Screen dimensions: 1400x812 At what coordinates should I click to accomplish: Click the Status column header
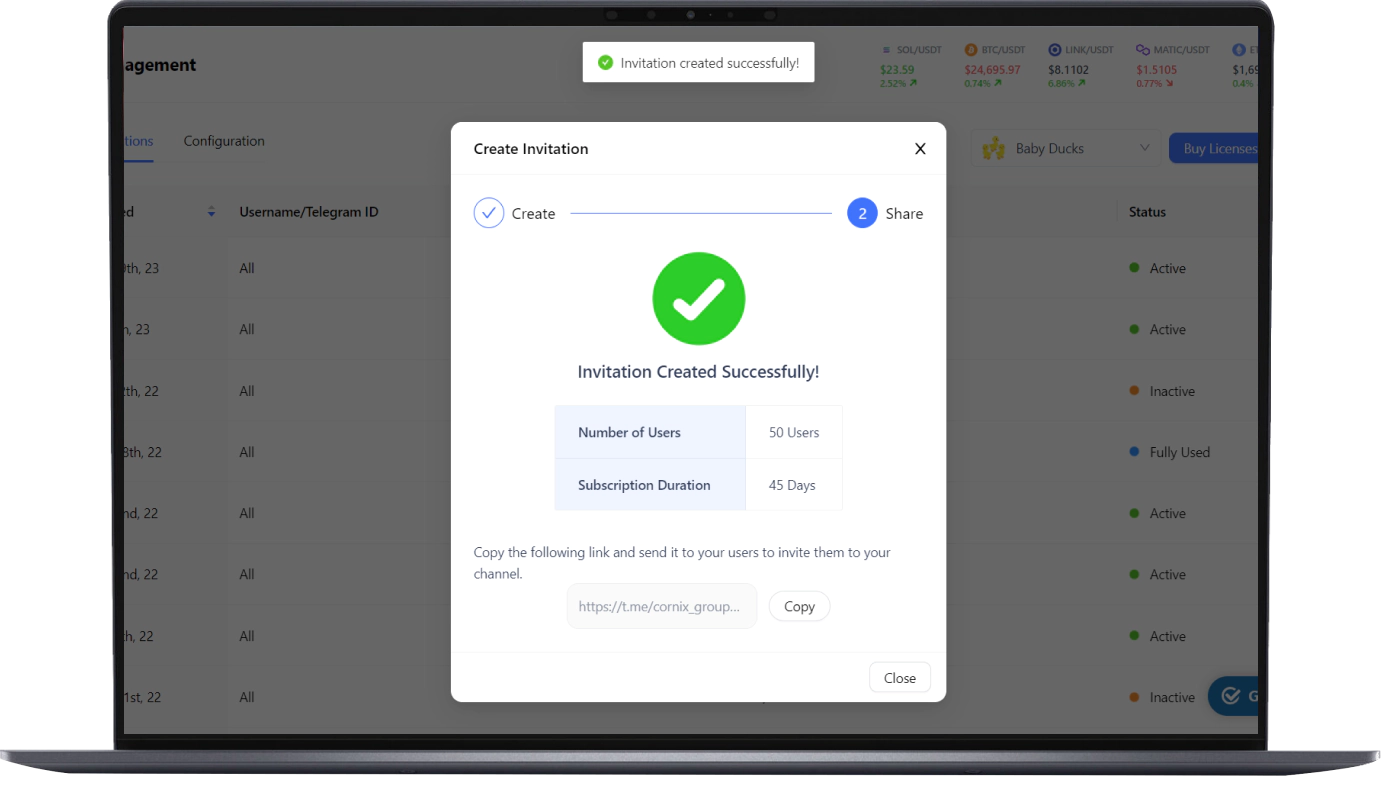point(1147,212)
